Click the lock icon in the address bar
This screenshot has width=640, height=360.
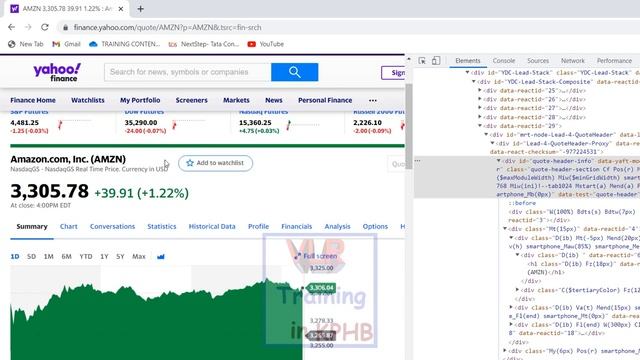click(65, 27)
